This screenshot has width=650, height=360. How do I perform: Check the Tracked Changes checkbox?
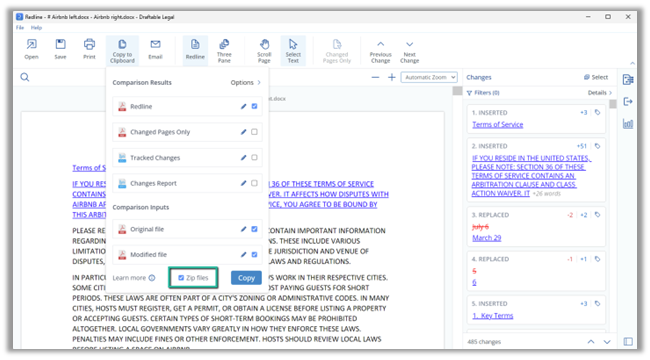tap(254, 158)
